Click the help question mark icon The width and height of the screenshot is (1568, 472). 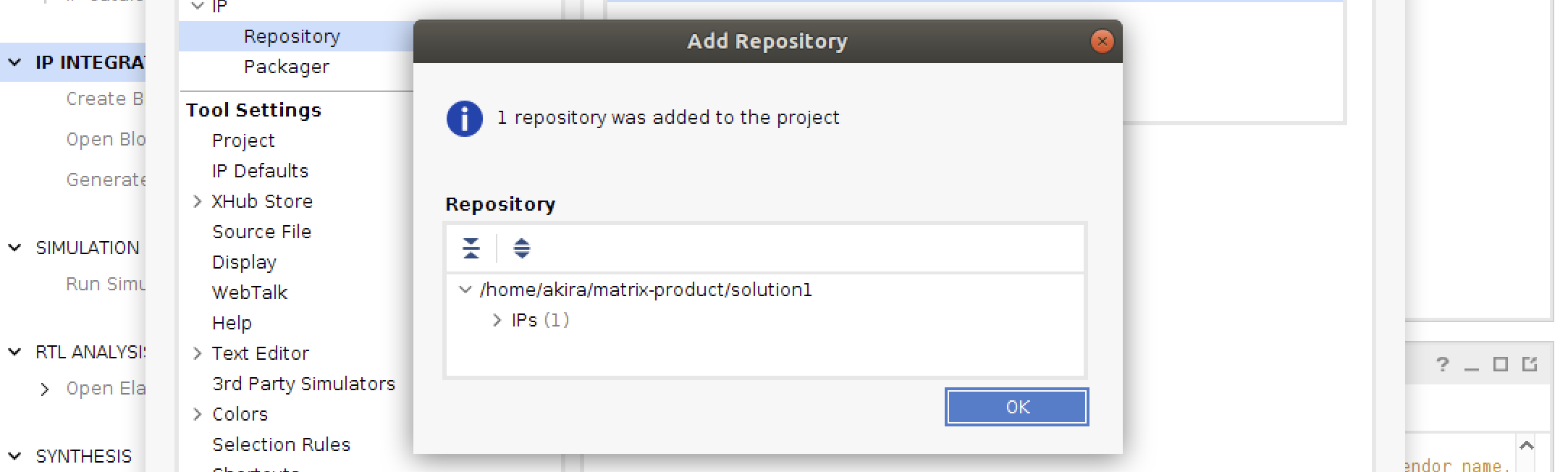(1442, 364)
